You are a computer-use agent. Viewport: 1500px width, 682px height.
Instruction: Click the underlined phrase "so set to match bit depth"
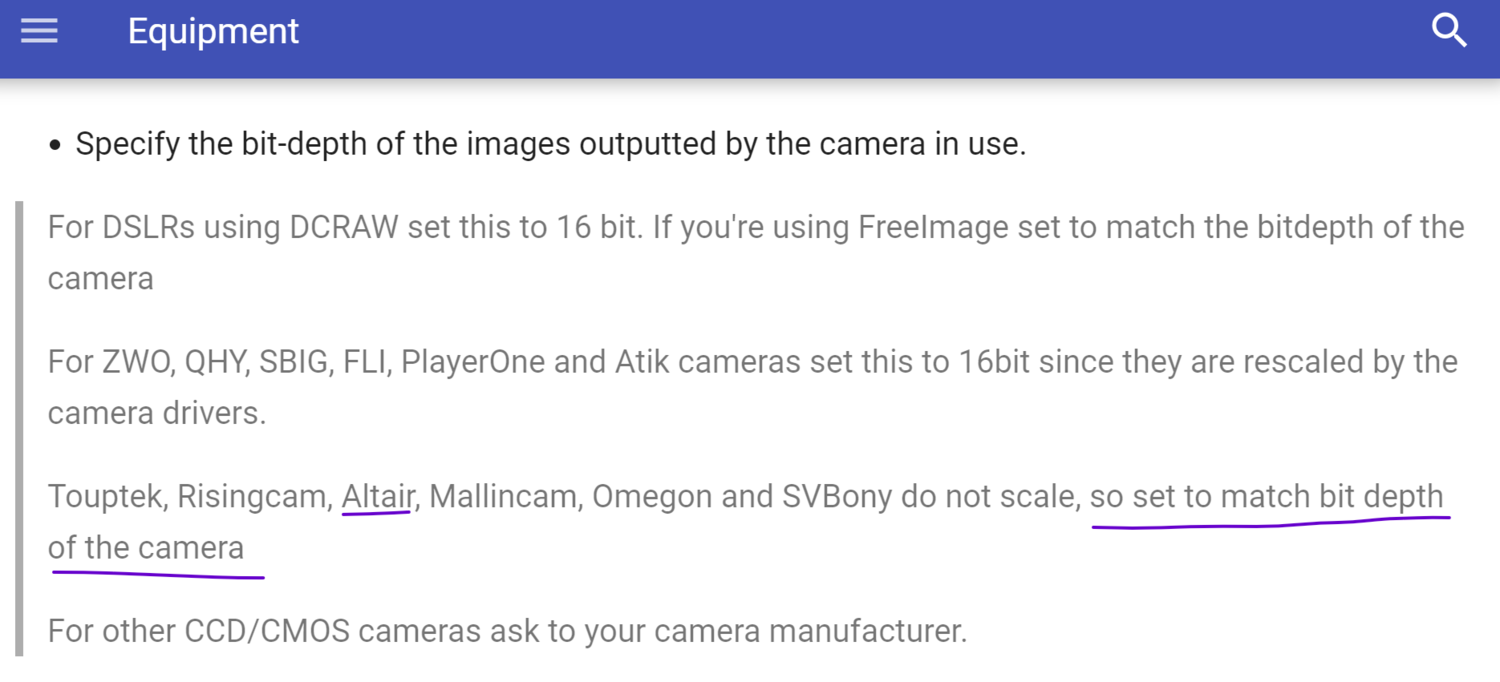click(x=1266, y=496)
